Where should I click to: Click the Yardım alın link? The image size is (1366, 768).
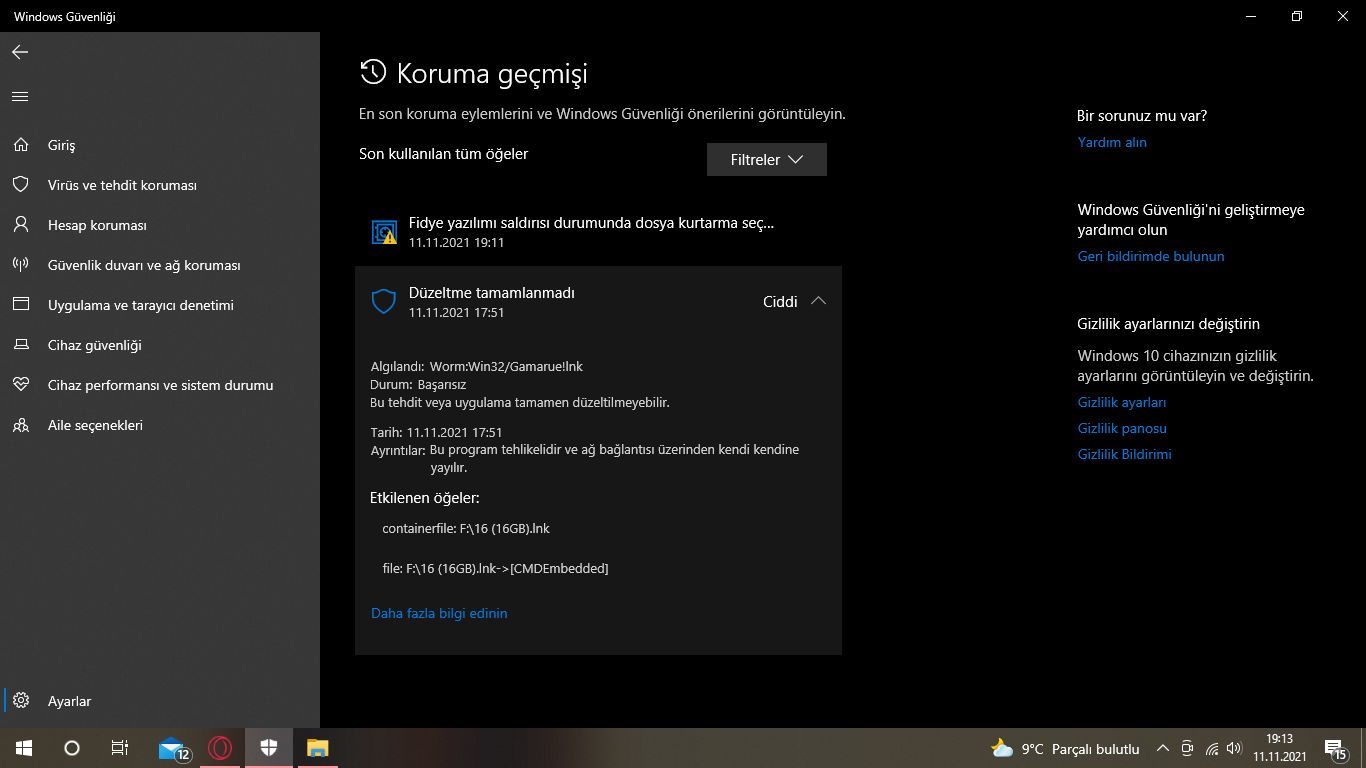tap(1112, 142)
